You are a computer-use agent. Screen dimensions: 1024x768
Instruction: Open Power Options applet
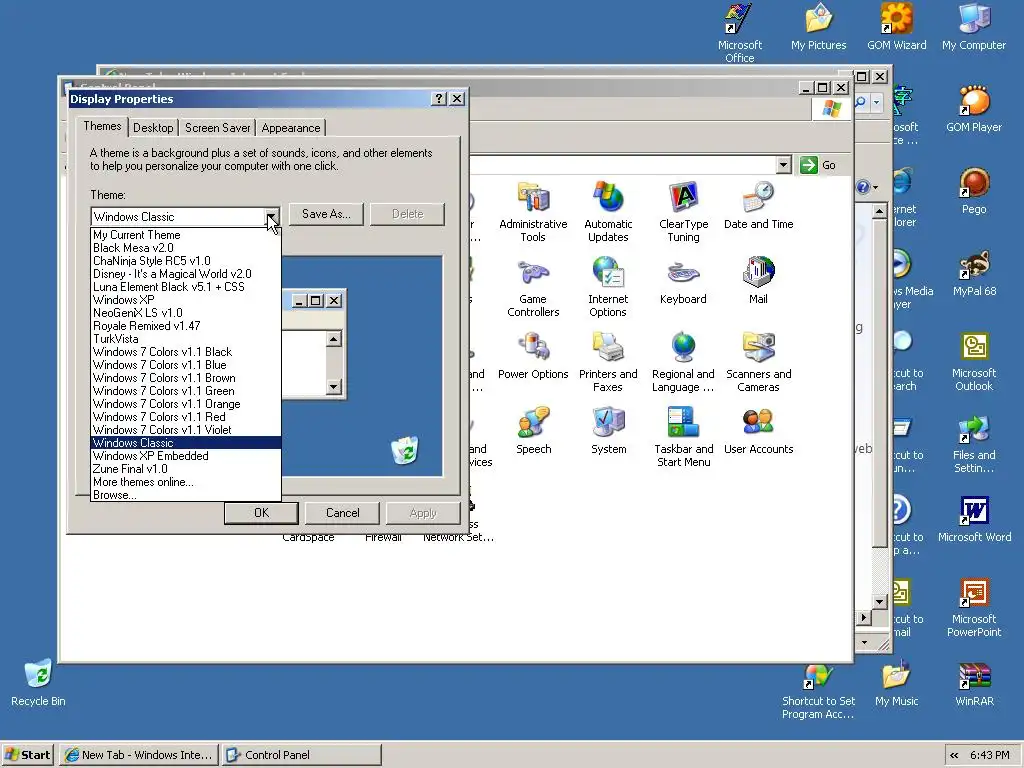point(533,356)
